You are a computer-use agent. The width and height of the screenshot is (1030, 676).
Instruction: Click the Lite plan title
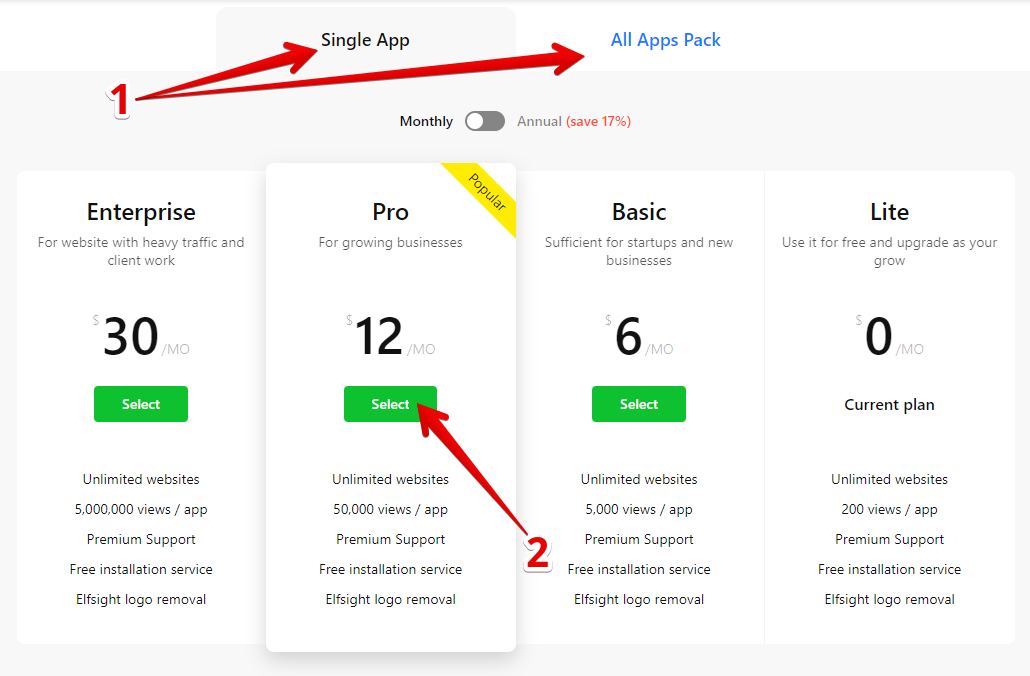click(888, 211)
